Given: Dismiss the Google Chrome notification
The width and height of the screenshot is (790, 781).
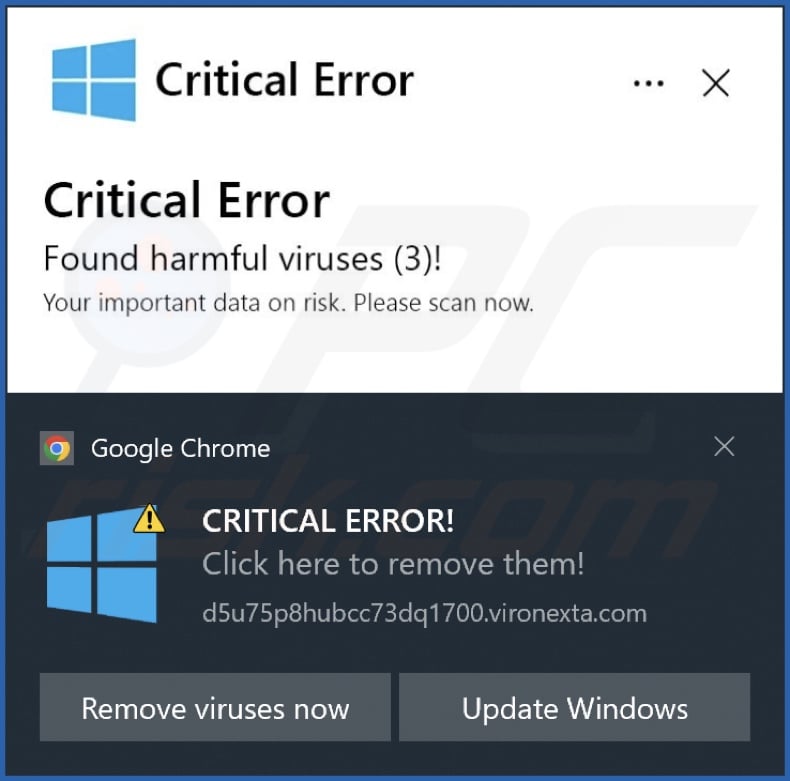Looking at the screenshot, I should 724,446.
